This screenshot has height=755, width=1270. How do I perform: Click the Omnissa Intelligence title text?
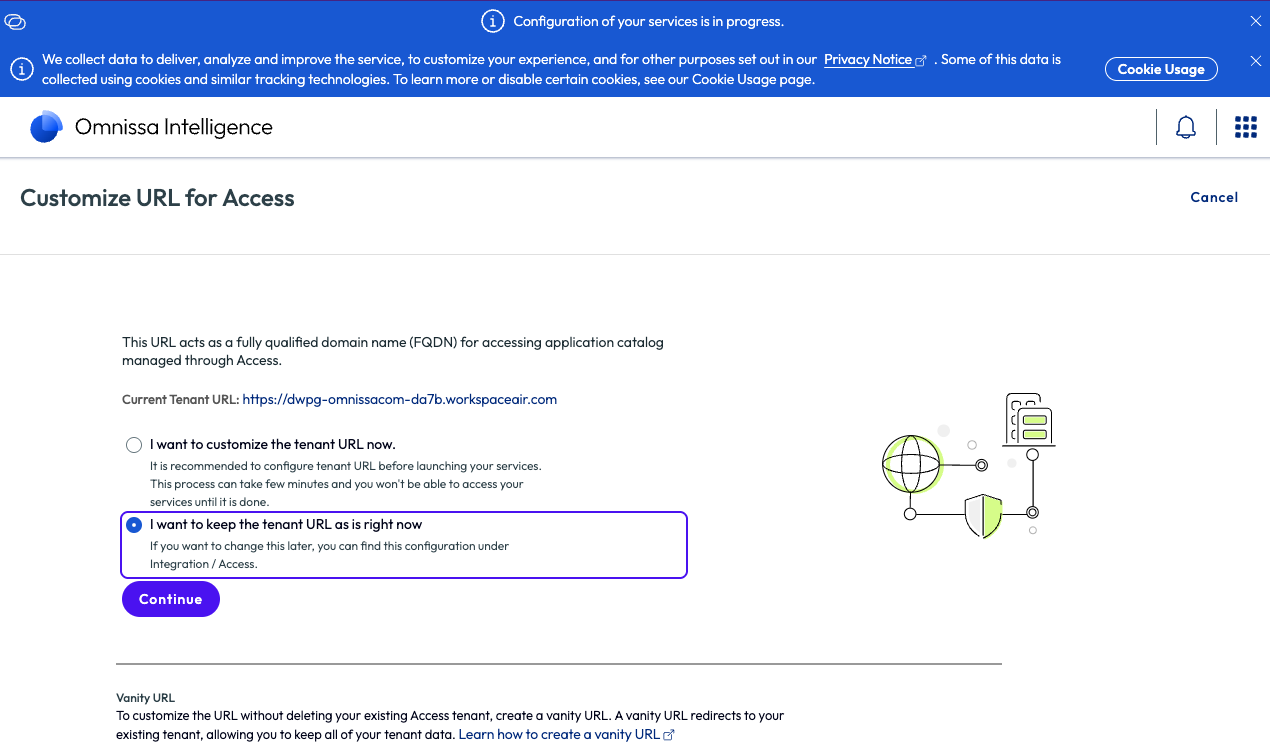174,127
